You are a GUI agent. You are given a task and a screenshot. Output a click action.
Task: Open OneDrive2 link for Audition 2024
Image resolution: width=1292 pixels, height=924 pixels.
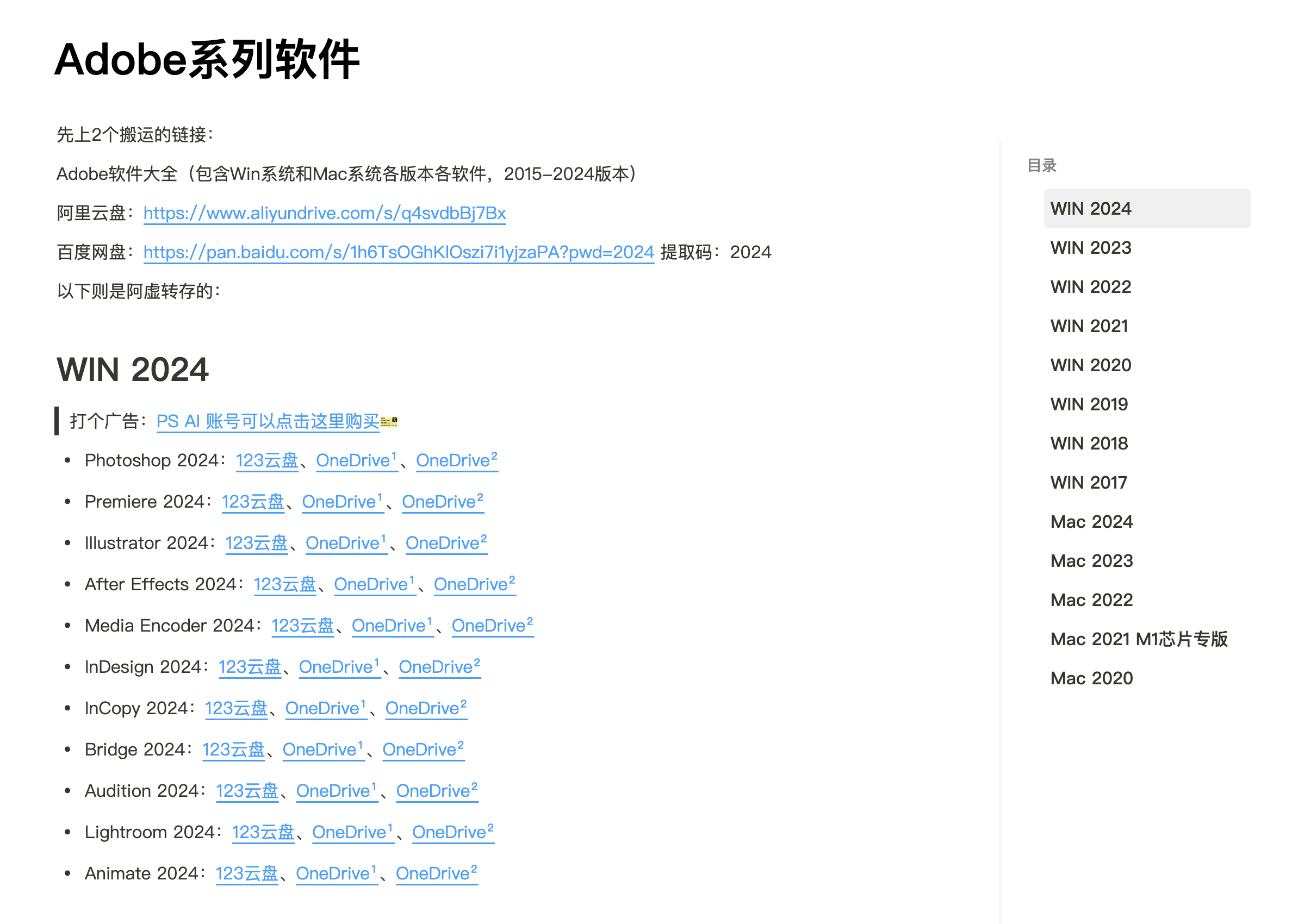(437, 791)
